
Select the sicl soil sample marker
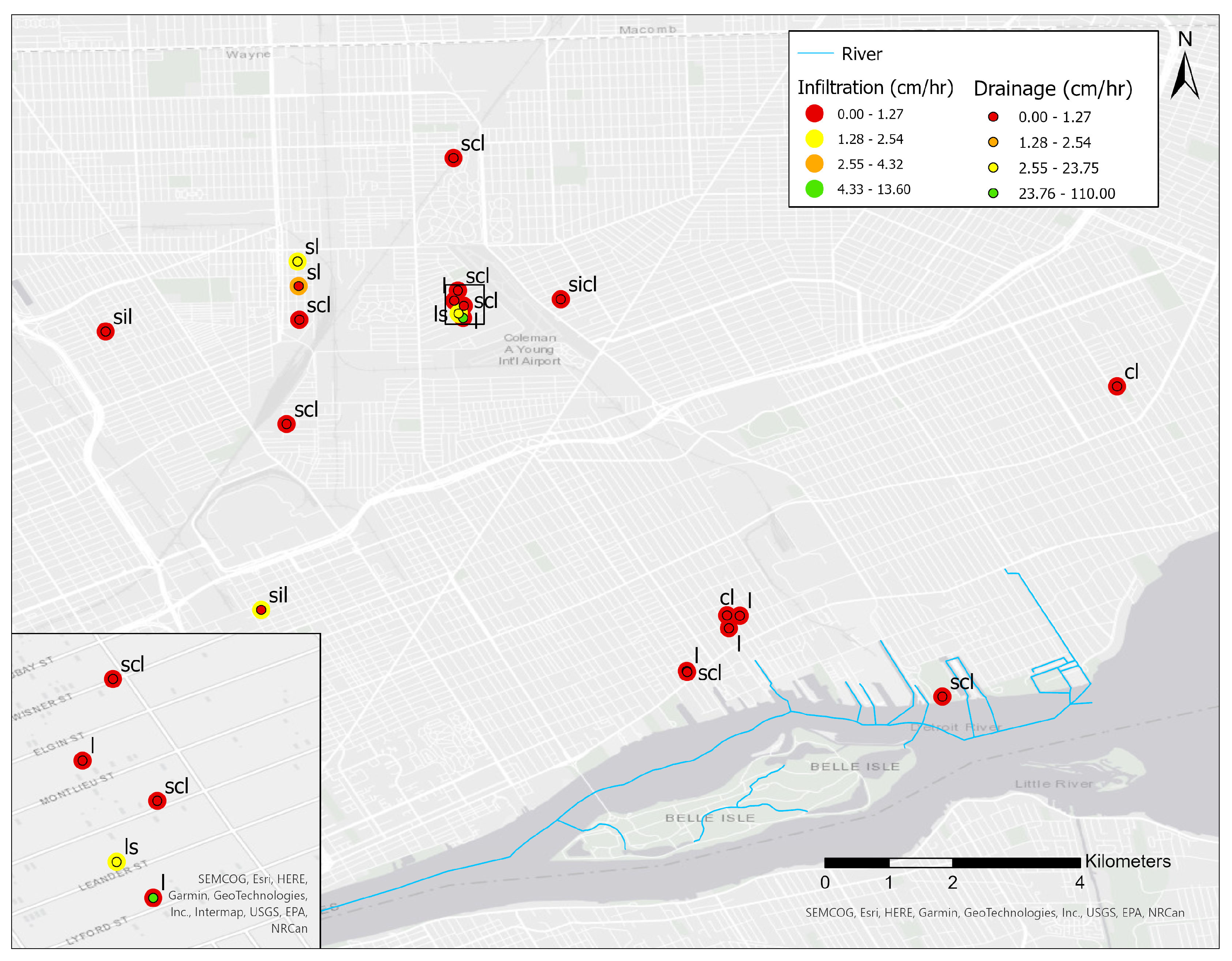click(x=560, y=299)
